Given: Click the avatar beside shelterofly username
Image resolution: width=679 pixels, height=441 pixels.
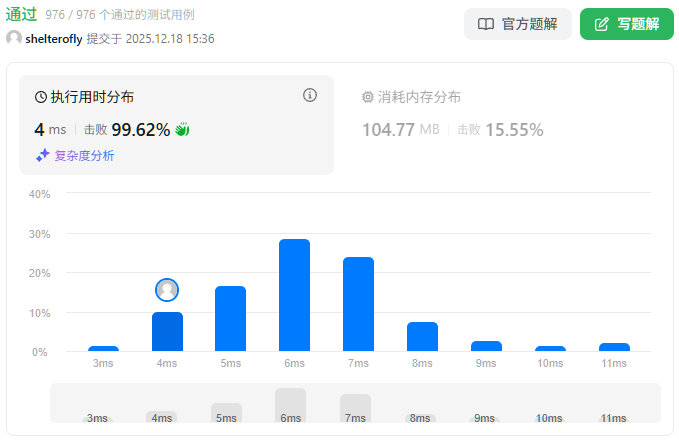Looking at the screenshot, I should [x=14, y=38].
